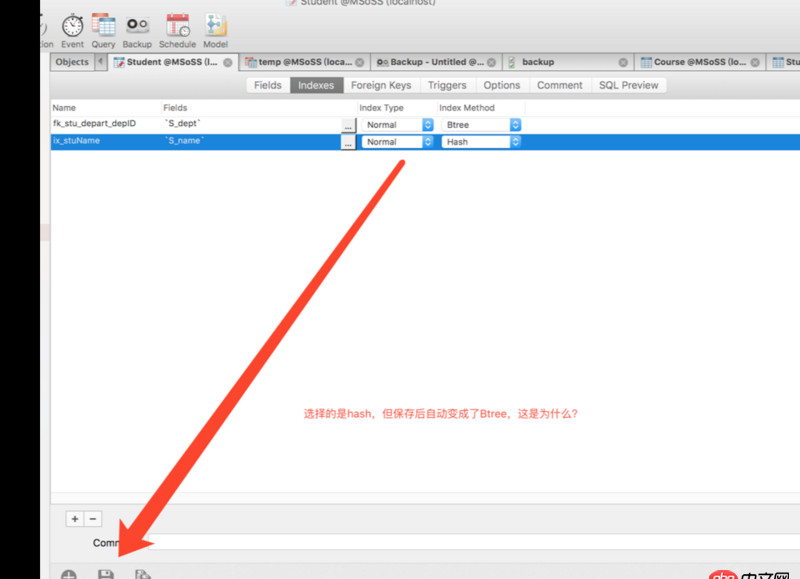The width and height of the screenshot is (800, 579).
Task: Select the ix_stuName index name
Action: [x=77, y=141]
